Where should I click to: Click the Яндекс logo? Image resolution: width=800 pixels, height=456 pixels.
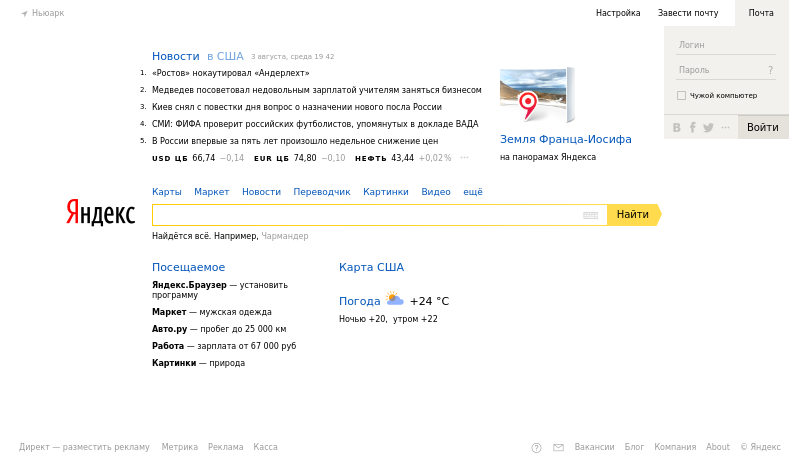[101, 213]
